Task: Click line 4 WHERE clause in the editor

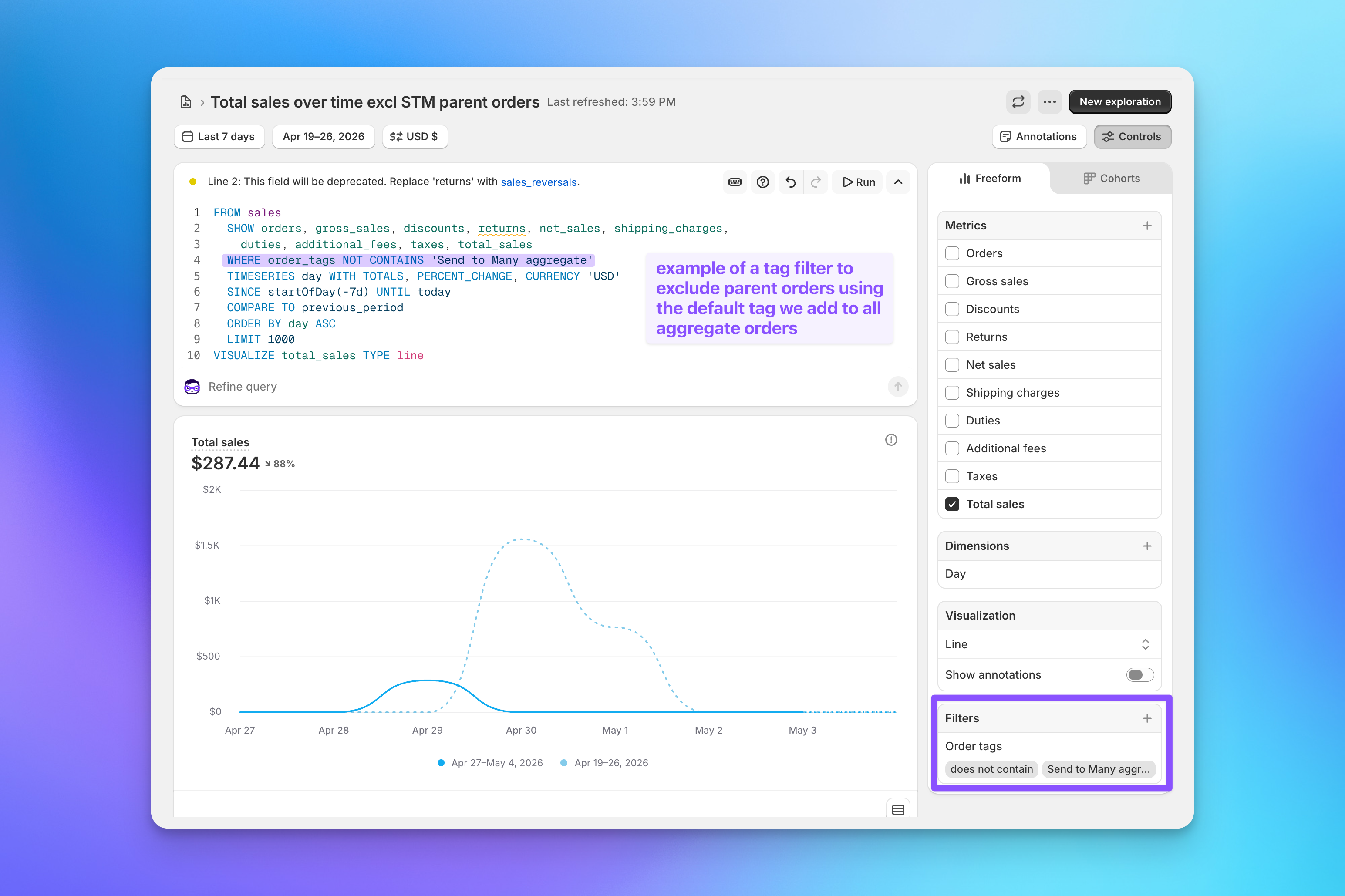Action: (x=408, y=260)
